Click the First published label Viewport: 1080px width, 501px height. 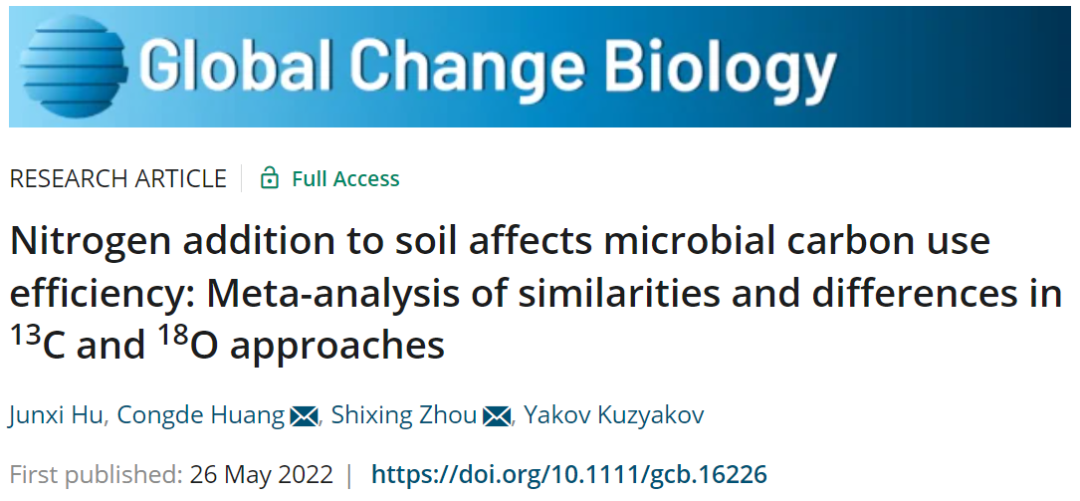pyautogui.click(x=96, y=475)
